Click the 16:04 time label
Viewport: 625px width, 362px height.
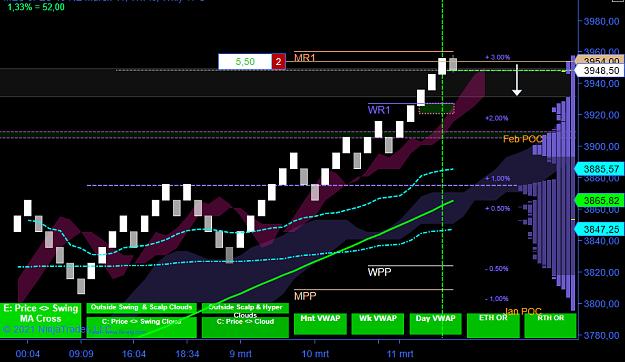coord(134,354)
